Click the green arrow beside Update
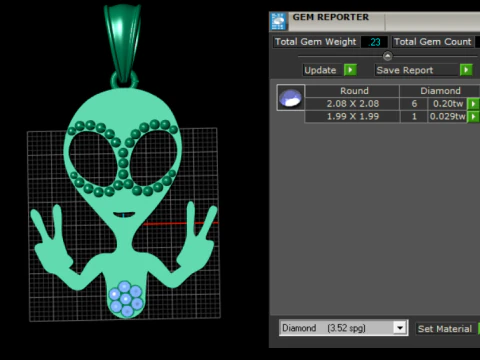 (350, 70)
